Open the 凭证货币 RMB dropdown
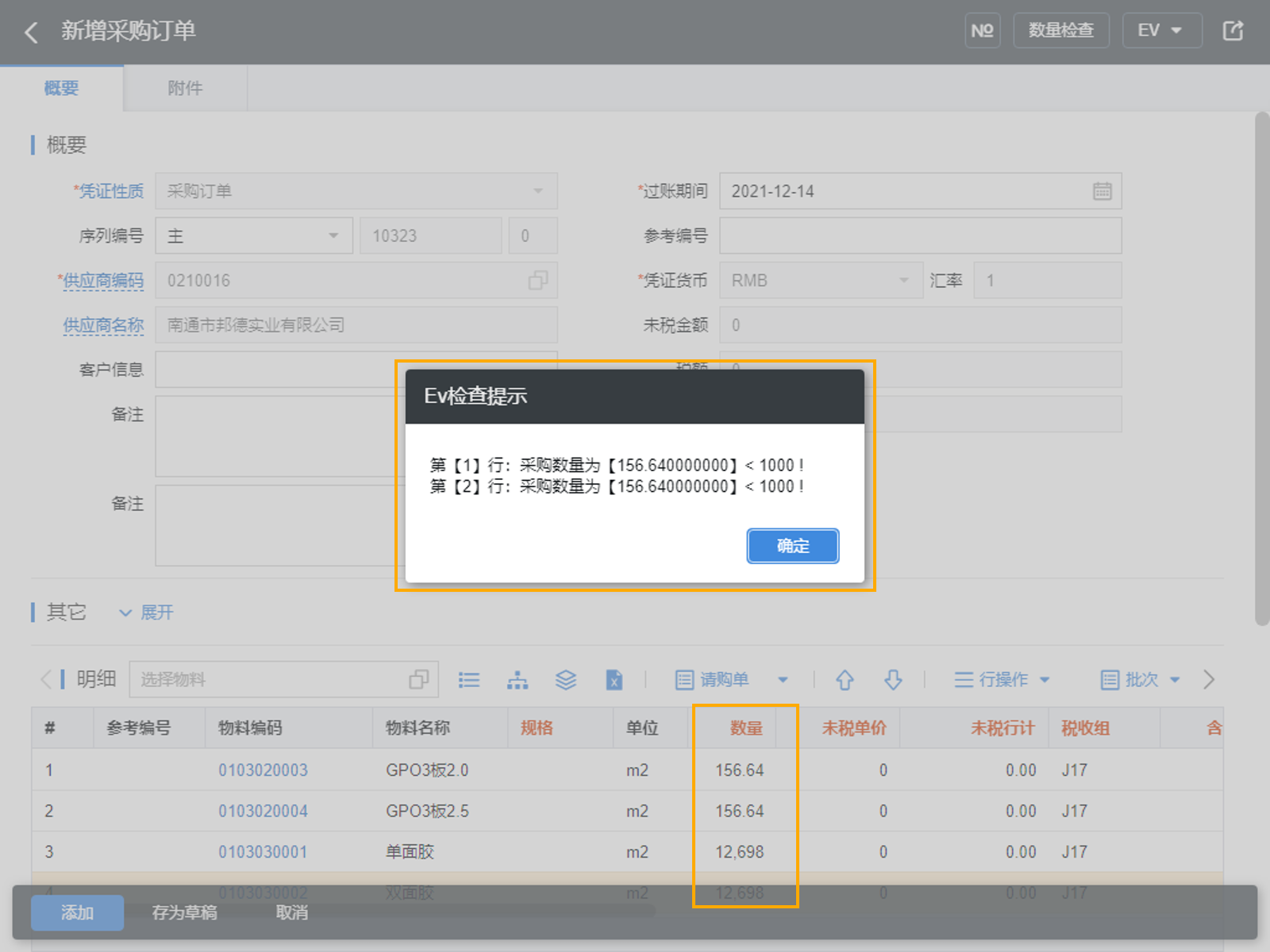Viewport: 1270px width, 952px height. (x=822, y=280)
